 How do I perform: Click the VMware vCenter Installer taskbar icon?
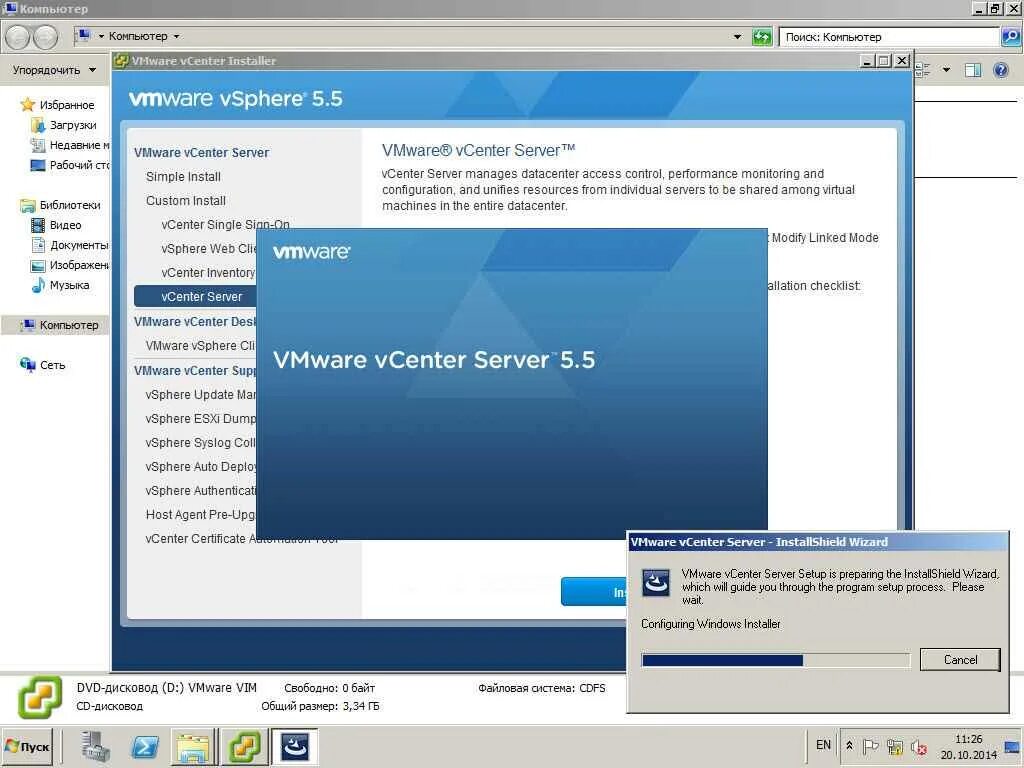click(x=244, y=746)
